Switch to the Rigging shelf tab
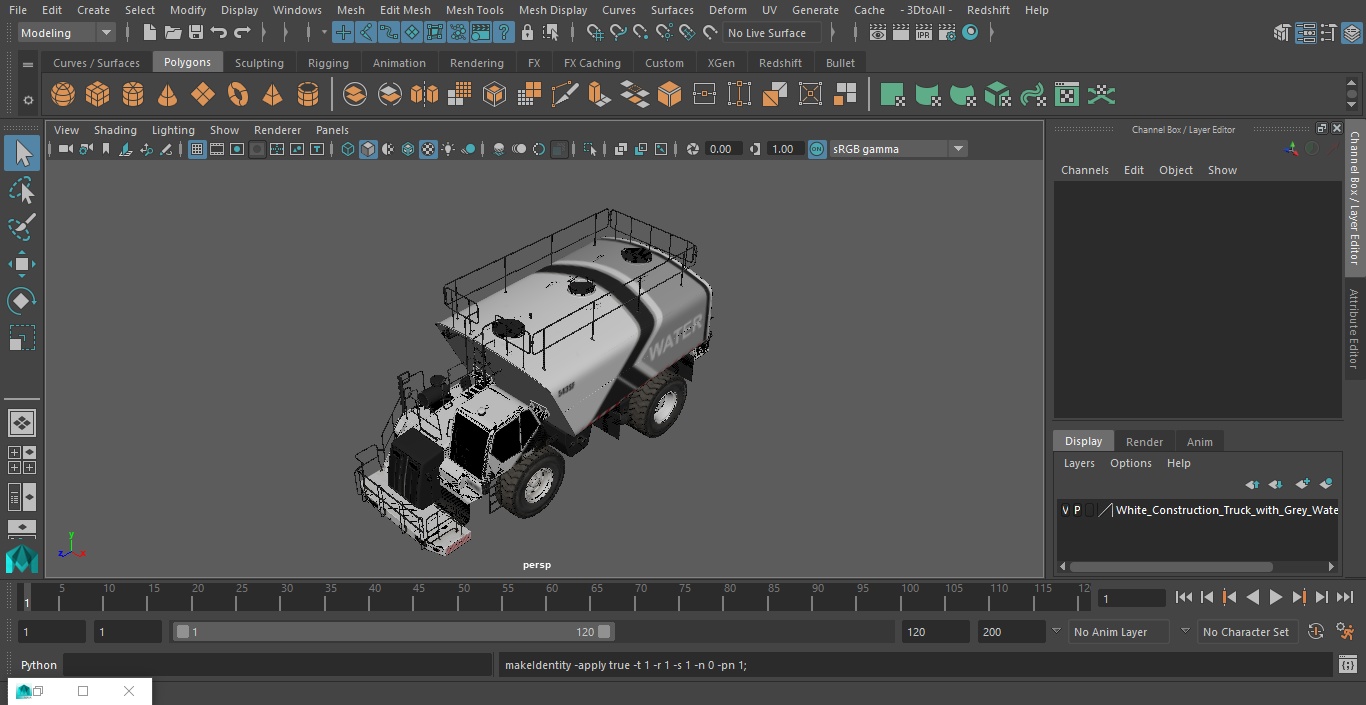Image resolution: width=1366 pixels, height=705 pixels. [328, 62]
